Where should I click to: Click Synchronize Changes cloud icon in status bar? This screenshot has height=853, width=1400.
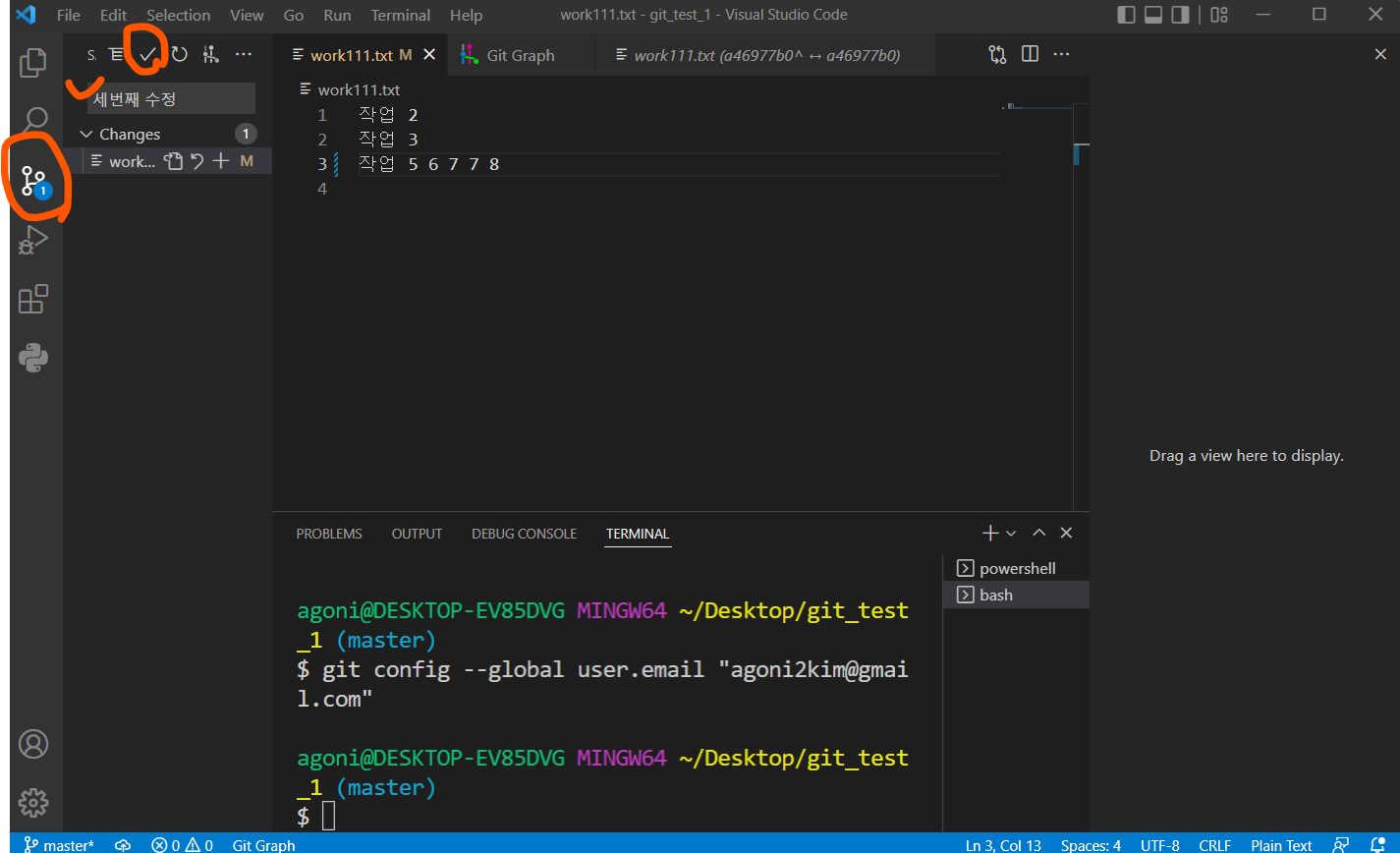123,845
